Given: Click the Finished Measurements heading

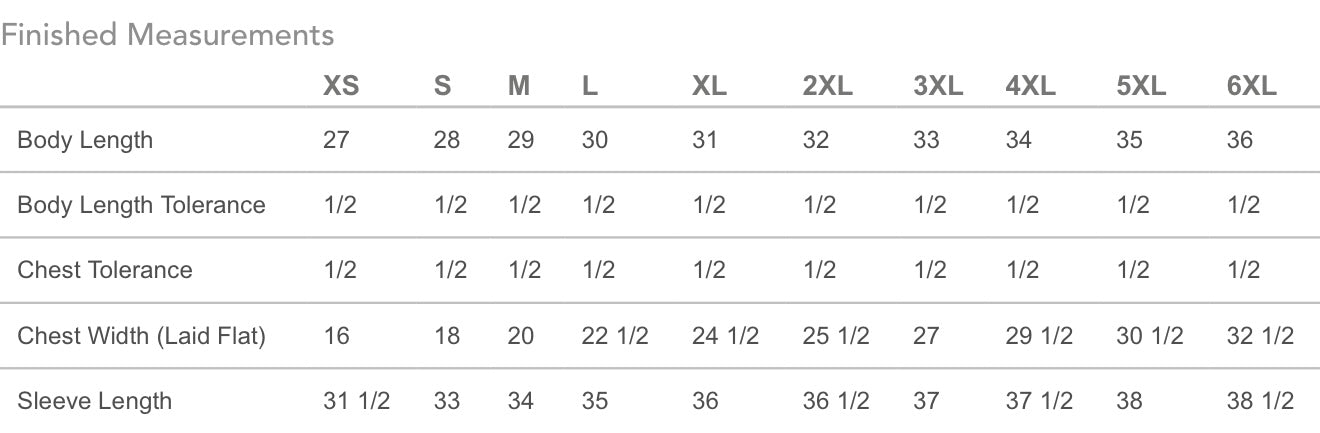Looking at the screenshot, I should coord(167,36).
